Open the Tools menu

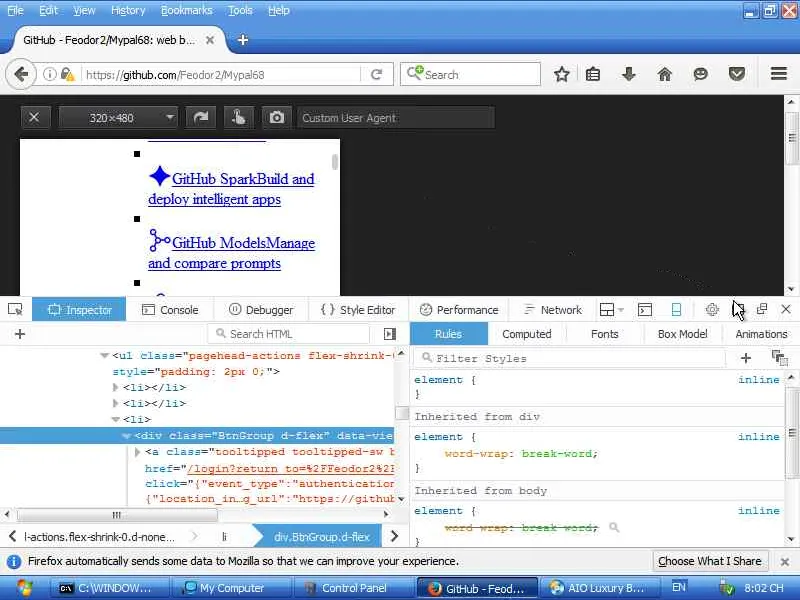pyautogui.click(x=240, y=10)
